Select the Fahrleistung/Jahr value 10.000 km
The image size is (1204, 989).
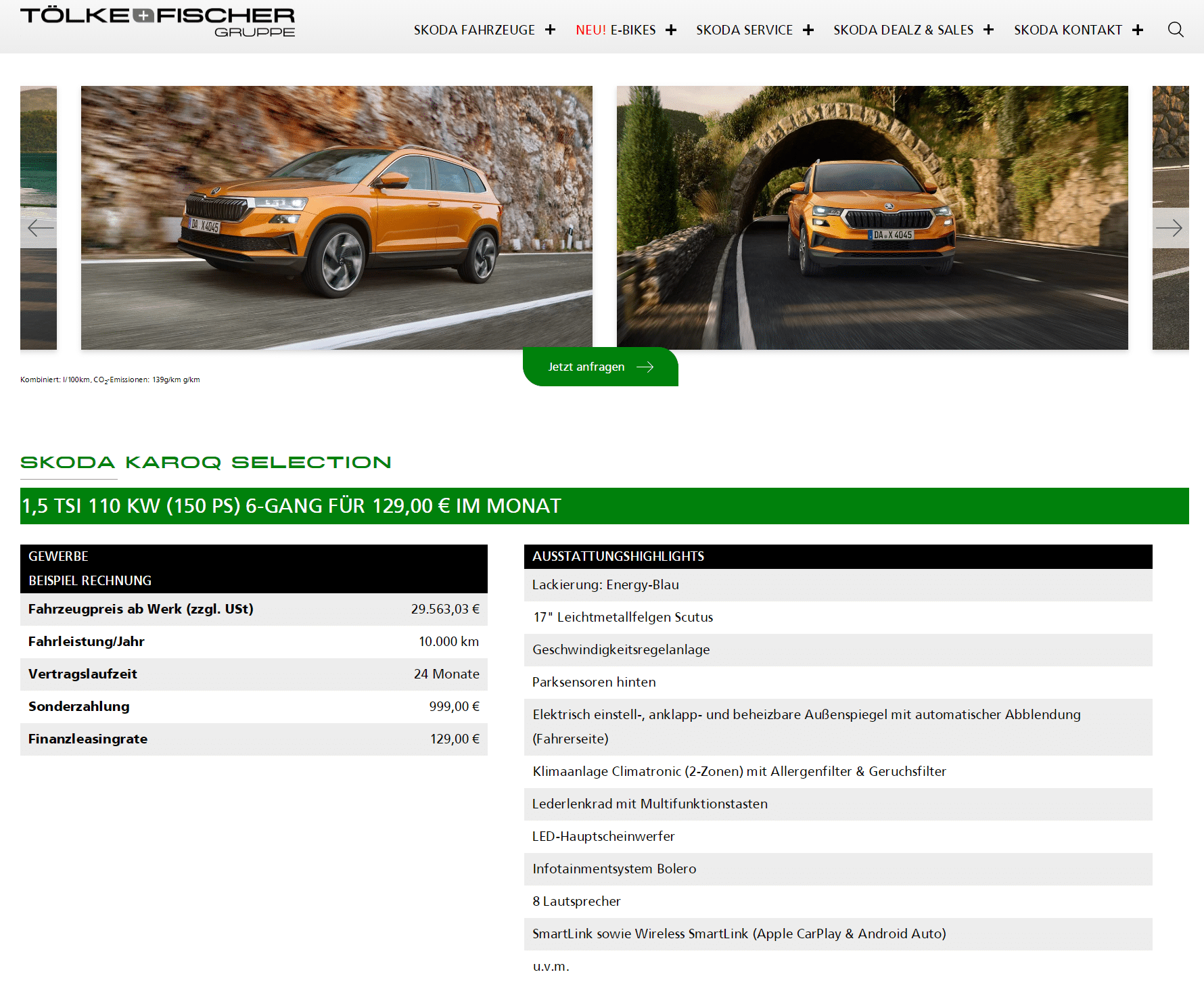coord(448,641)
